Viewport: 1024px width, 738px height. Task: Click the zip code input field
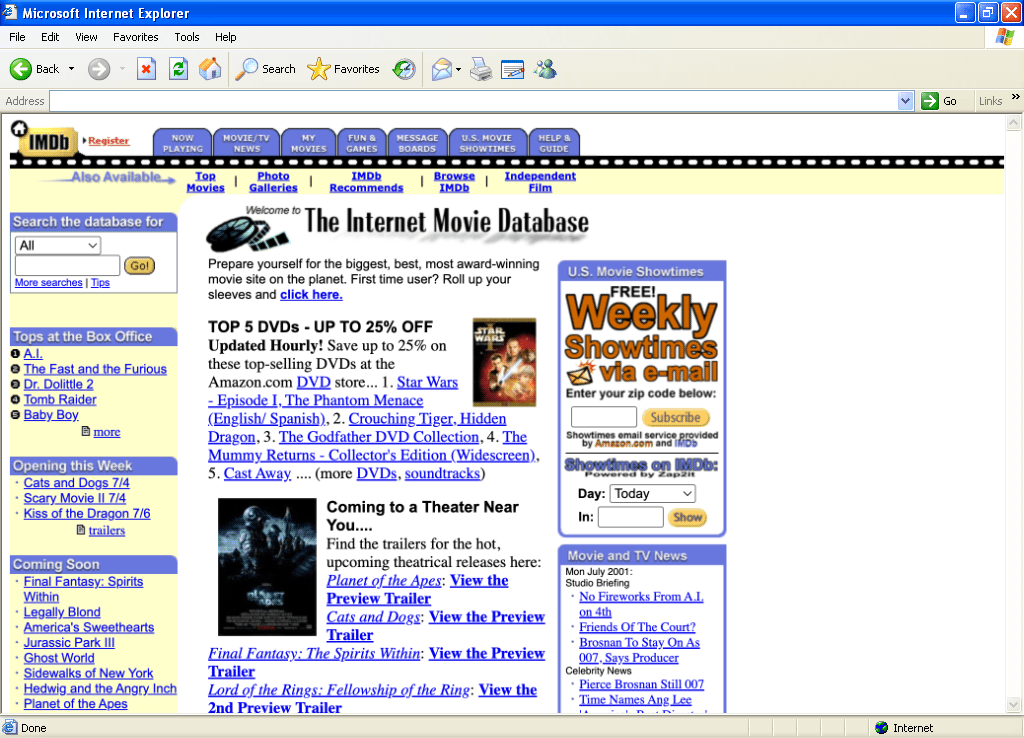(x=603, y=417)
